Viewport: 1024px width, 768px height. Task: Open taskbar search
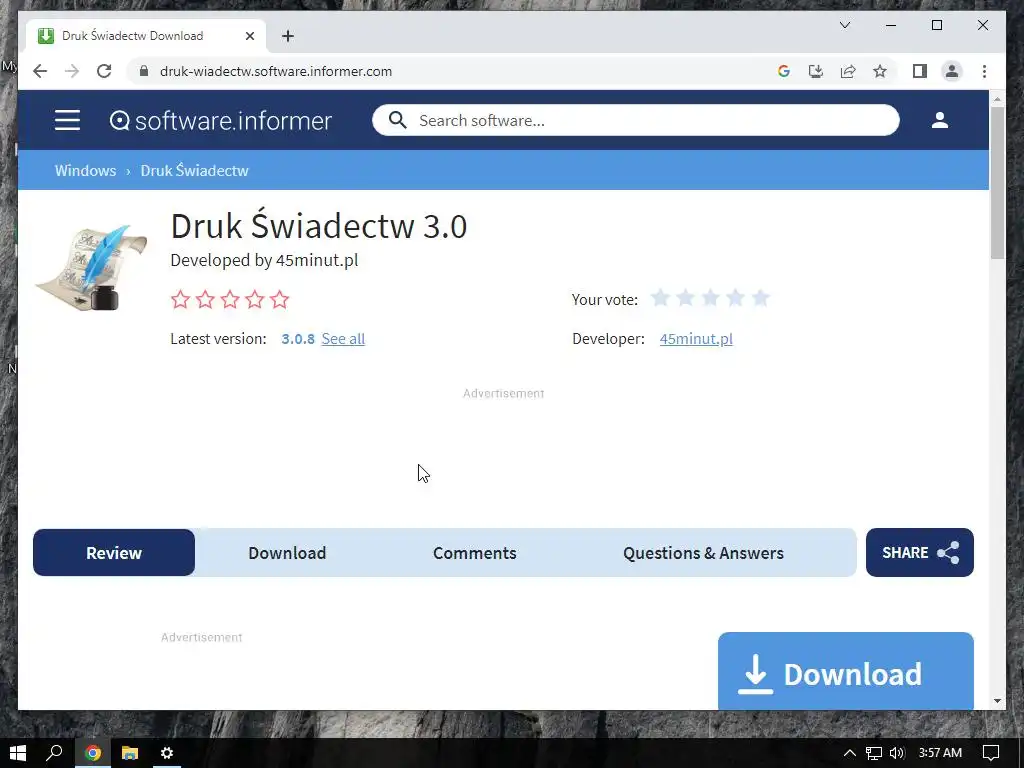pos(54,753)
